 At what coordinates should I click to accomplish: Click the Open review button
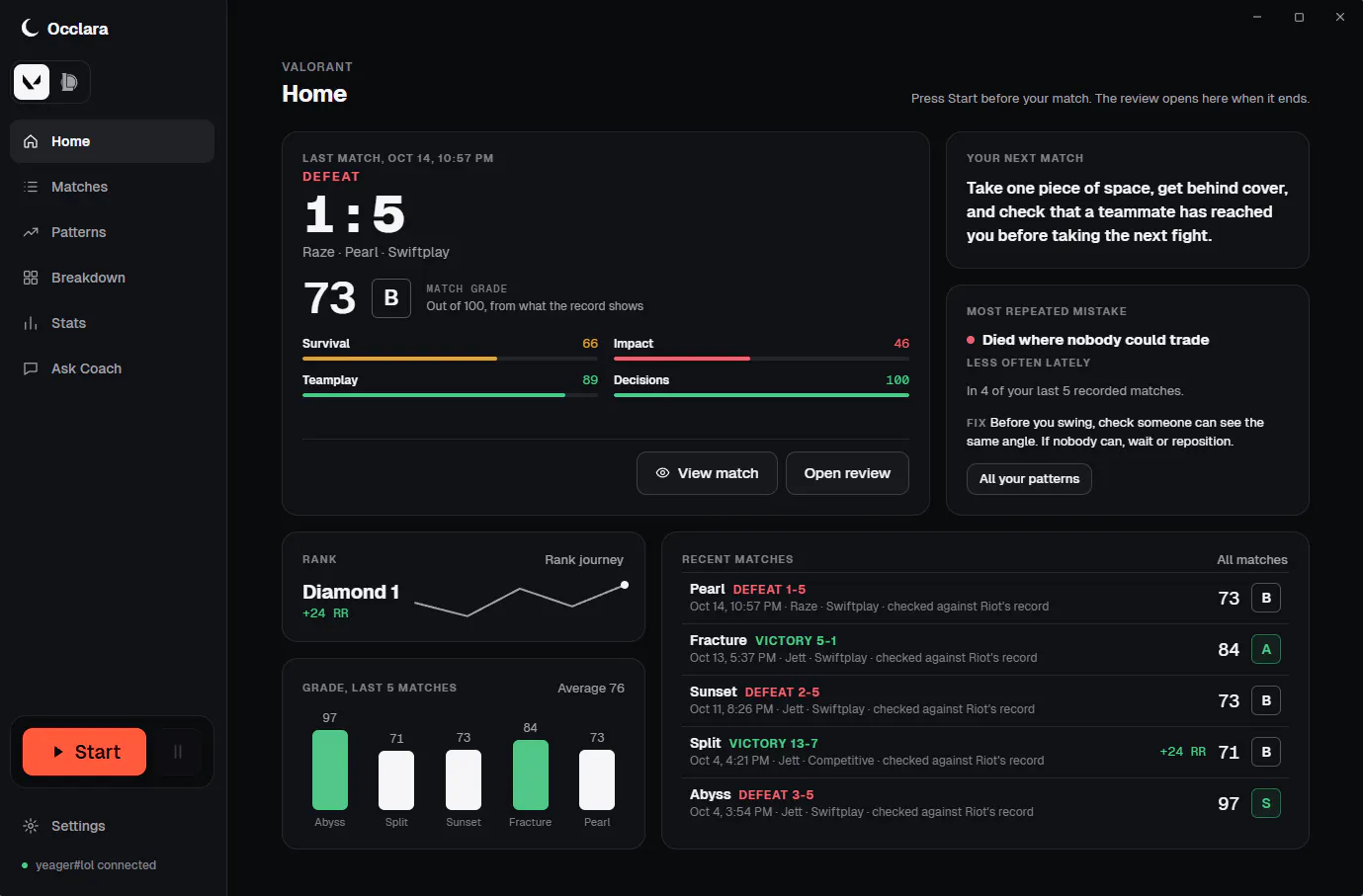click(x=847, y=473)
